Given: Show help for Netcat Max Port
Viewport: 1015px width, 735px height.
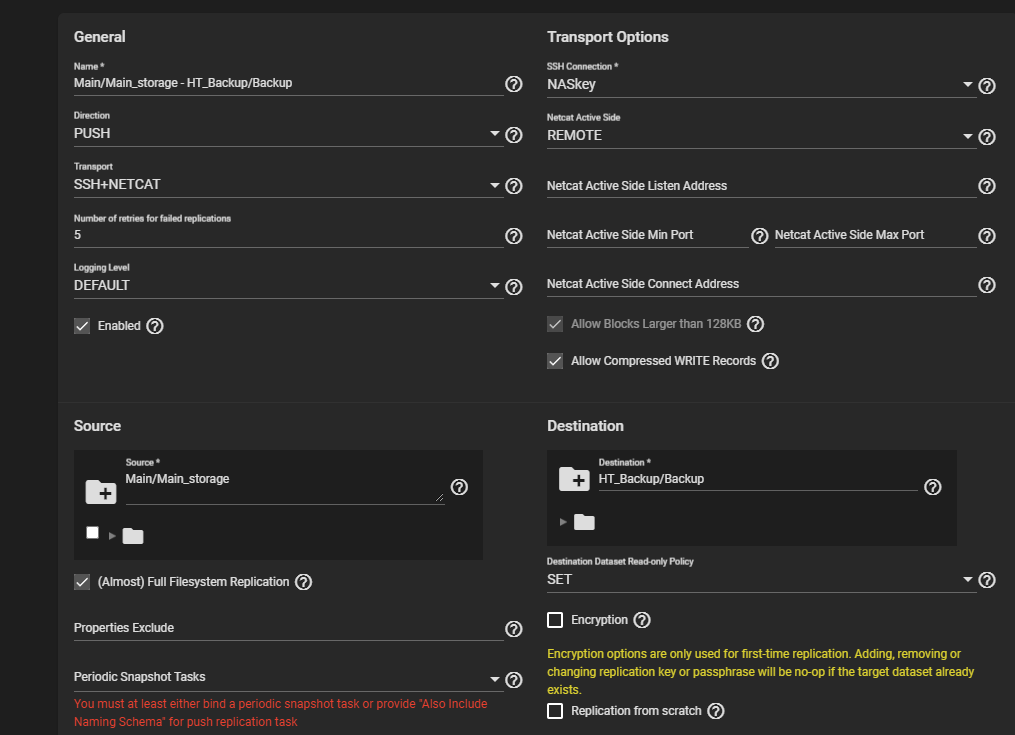Looking at the screenshot, I should (x=987, y=236).
